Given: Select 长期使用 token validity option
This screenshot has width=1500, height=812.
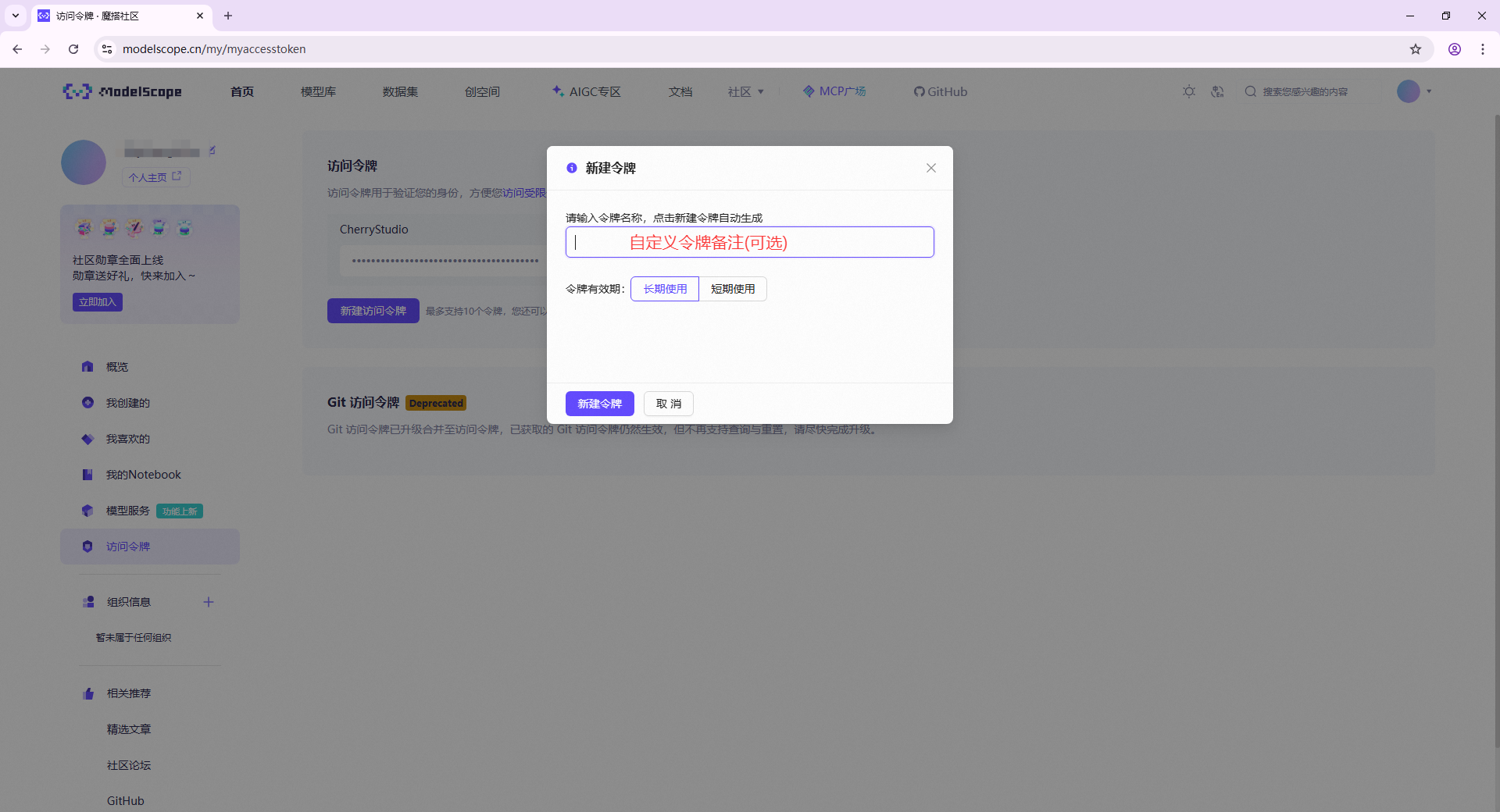Looking at the screenshot, I should pyautogui.click(x=664, y=289).
